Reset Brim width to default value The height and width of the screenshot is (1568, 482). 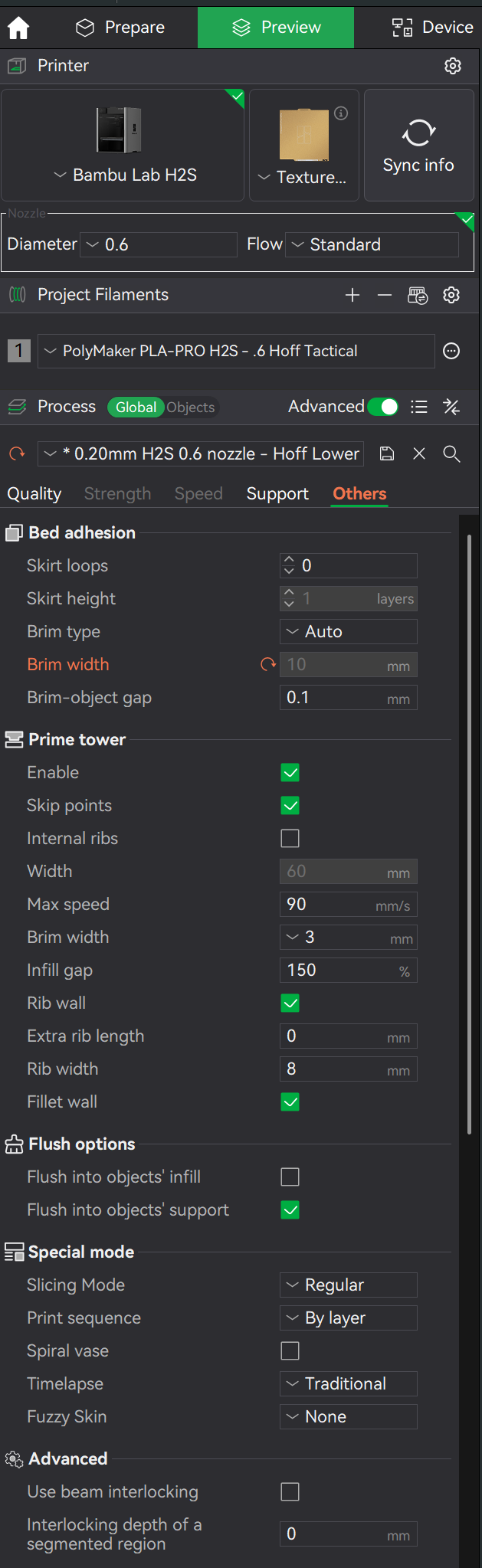(268, 665)
